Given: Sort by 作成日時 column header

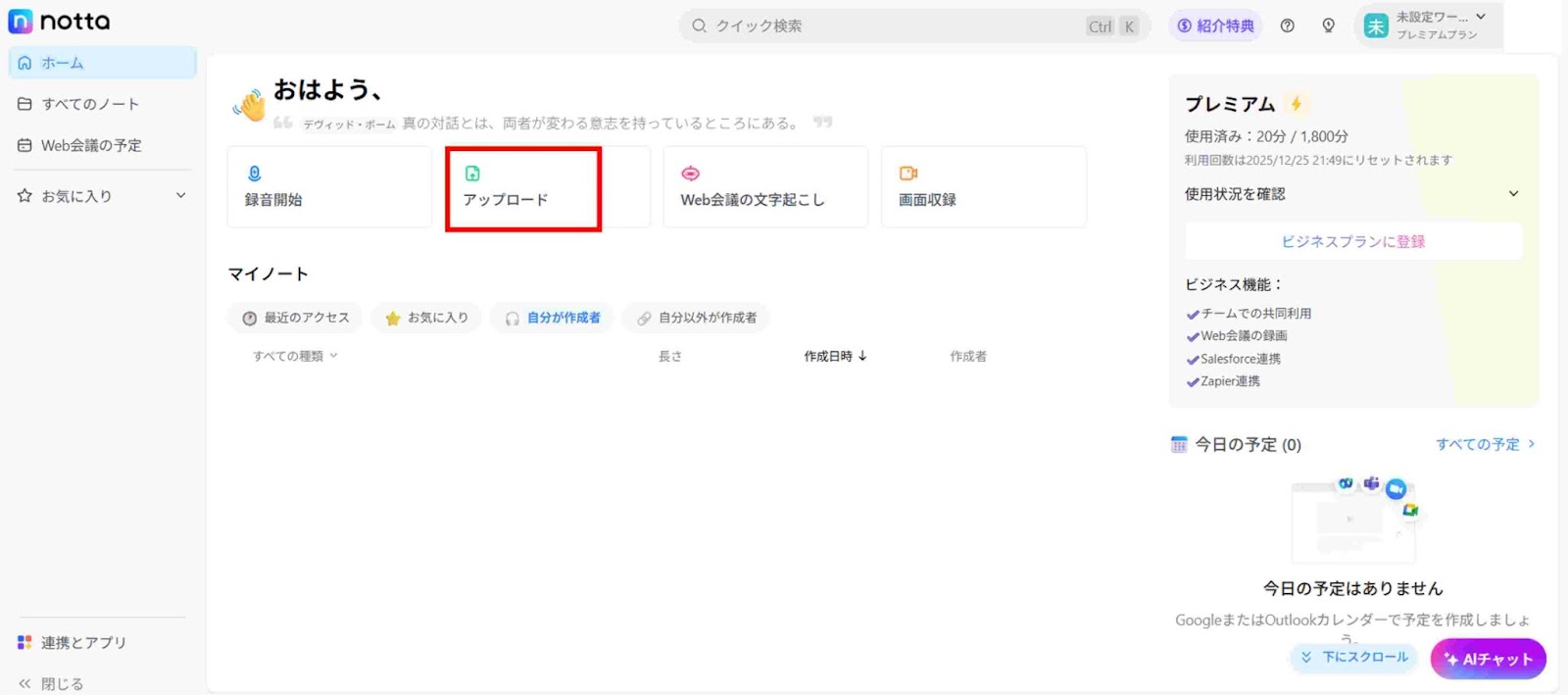Looking at the screenshot, I should tap(835, 356).
